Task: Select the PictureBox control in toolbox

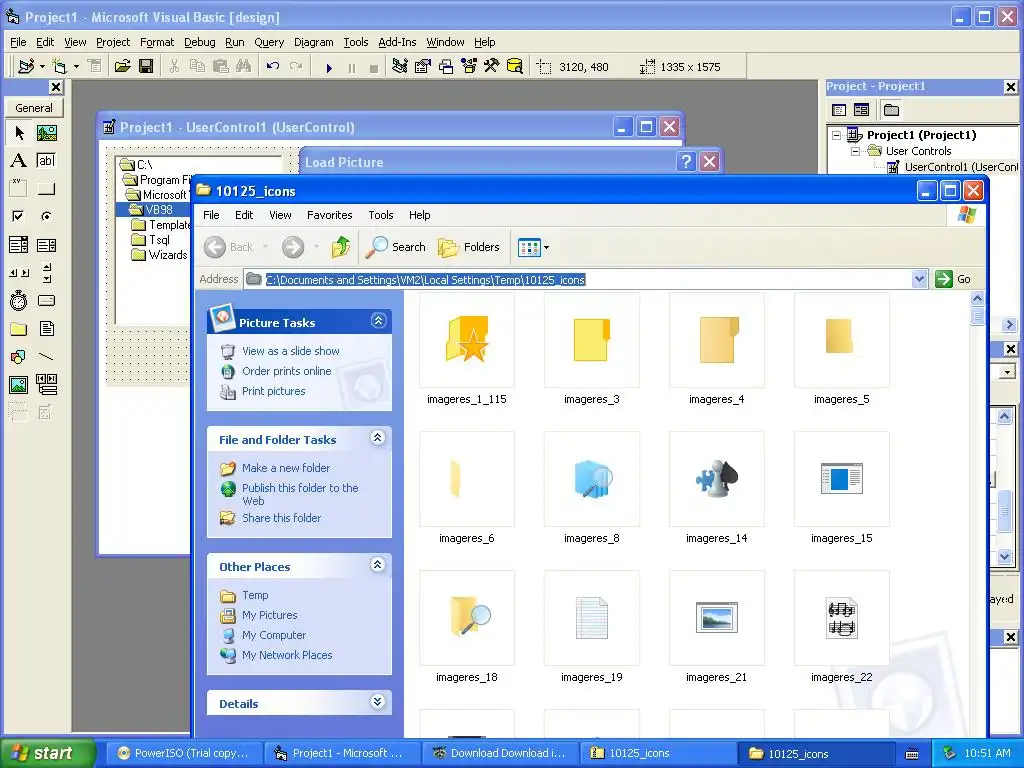Action: (x=46, y=133)
